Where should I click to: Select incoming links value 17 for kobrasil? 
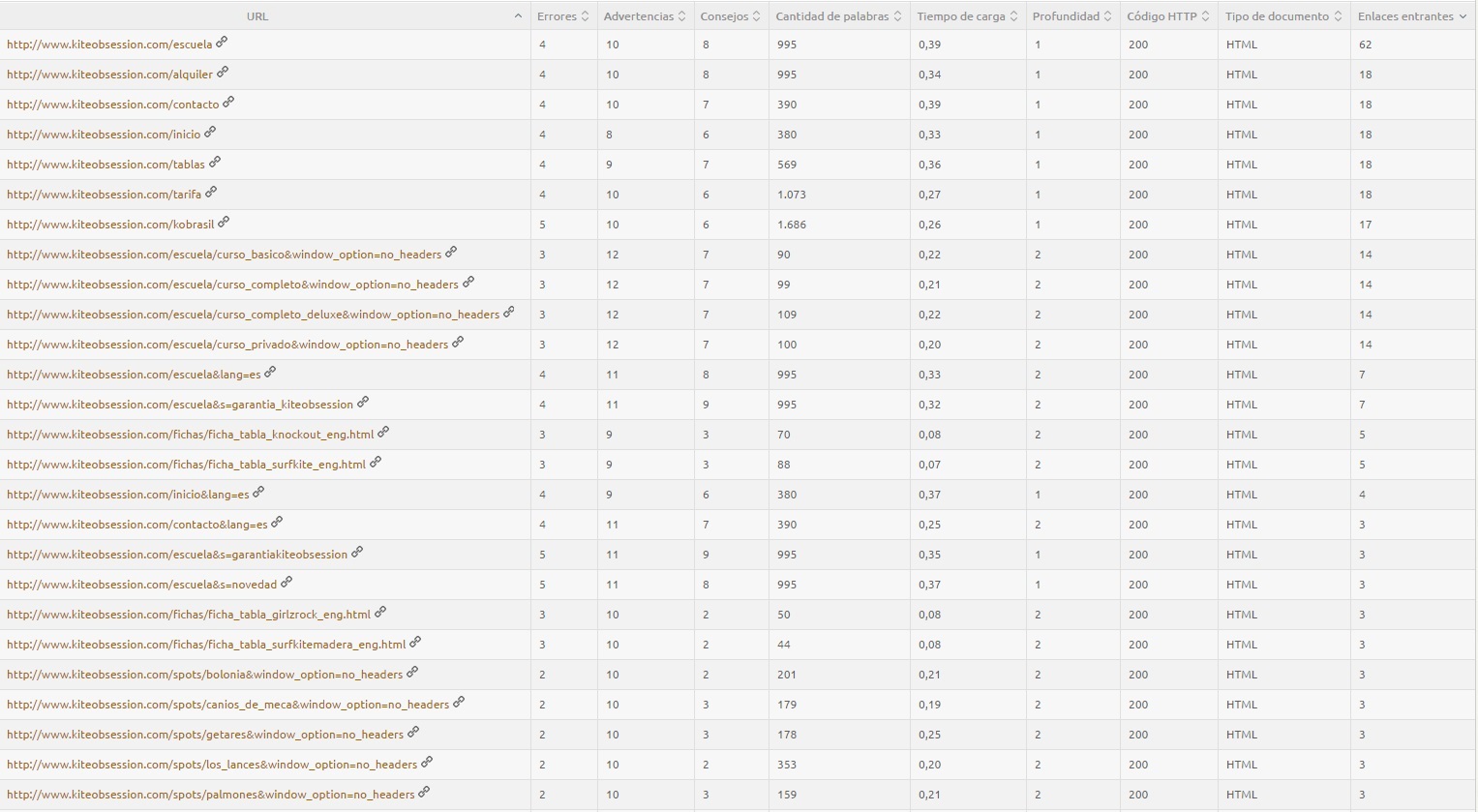point(1365,225)
